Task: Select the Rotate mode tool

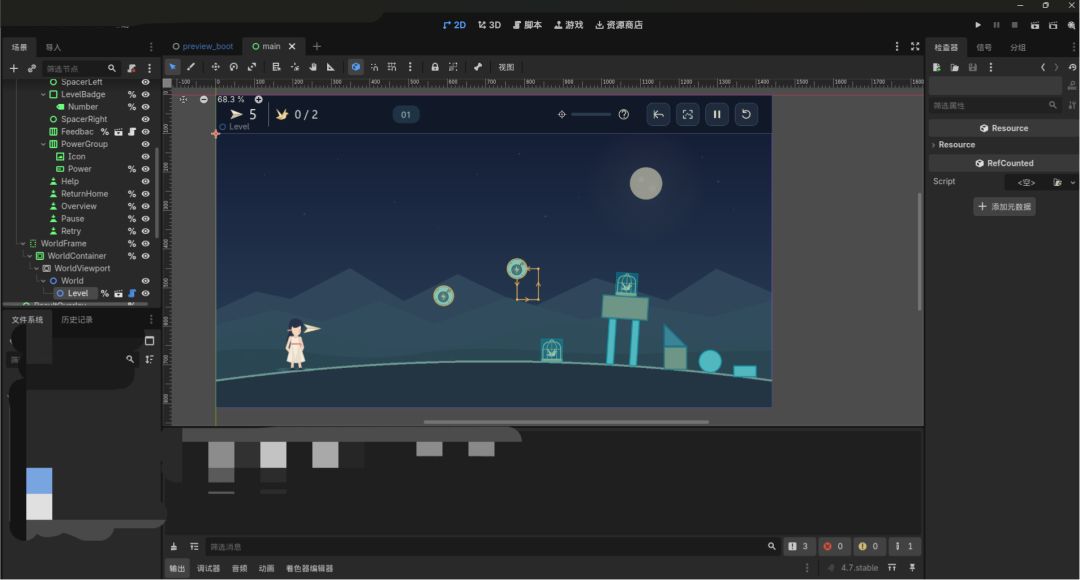Action: [x=233, y=67]
